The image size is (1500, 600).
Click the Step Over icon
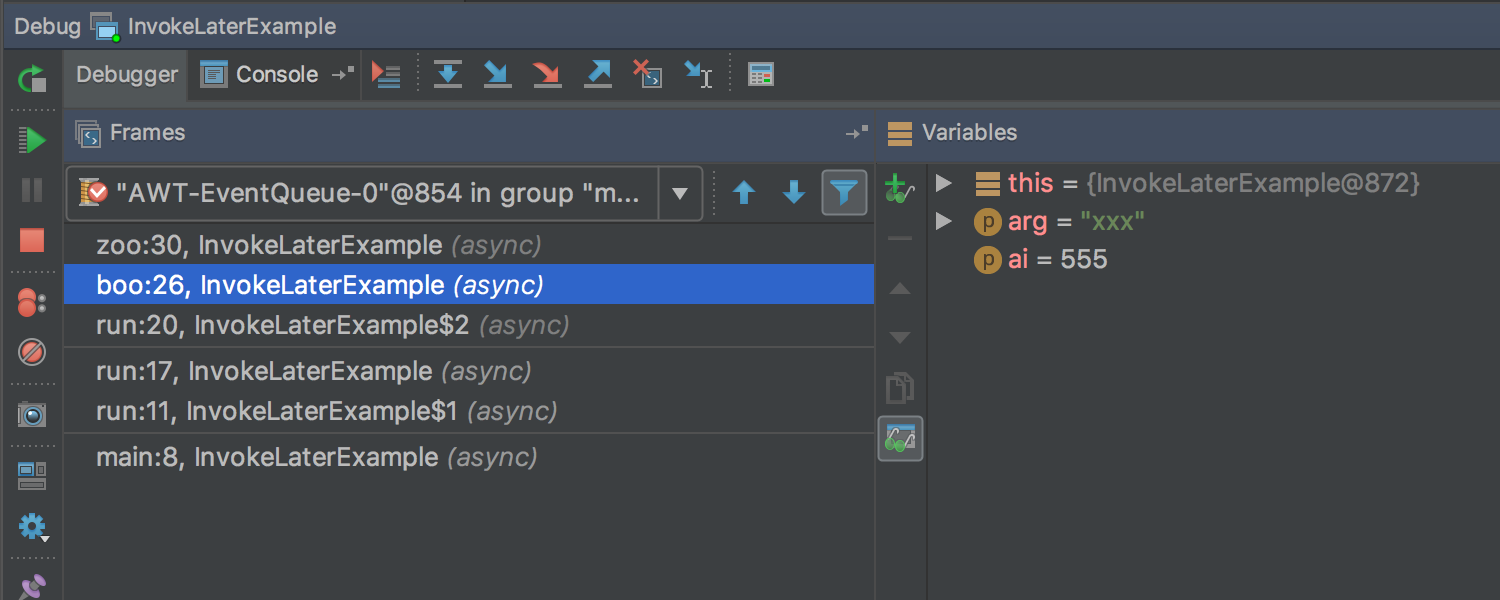448,74
